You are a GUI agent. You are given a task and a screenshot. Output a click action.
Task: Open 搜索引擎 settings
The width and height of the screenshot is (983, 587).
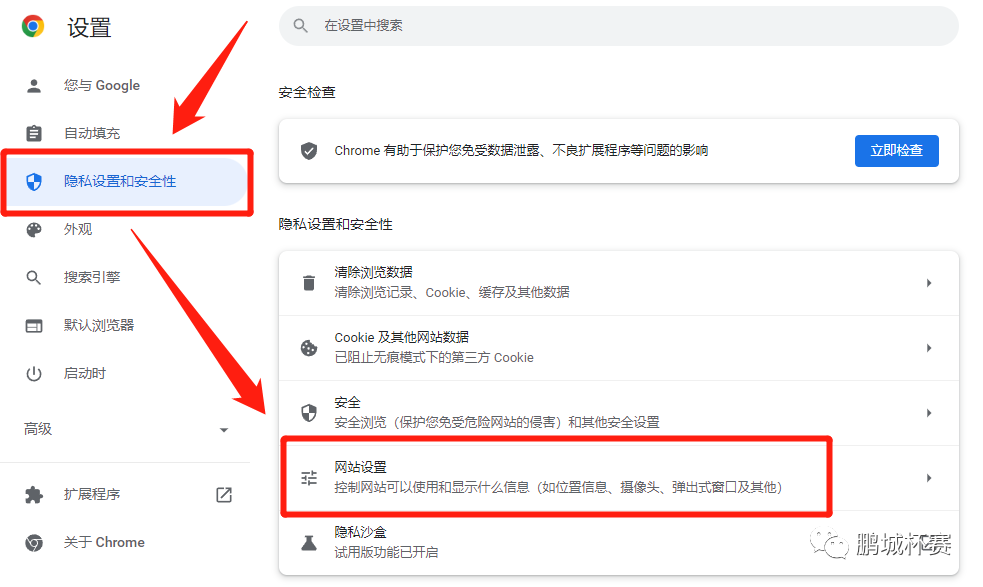click(125, 277)
